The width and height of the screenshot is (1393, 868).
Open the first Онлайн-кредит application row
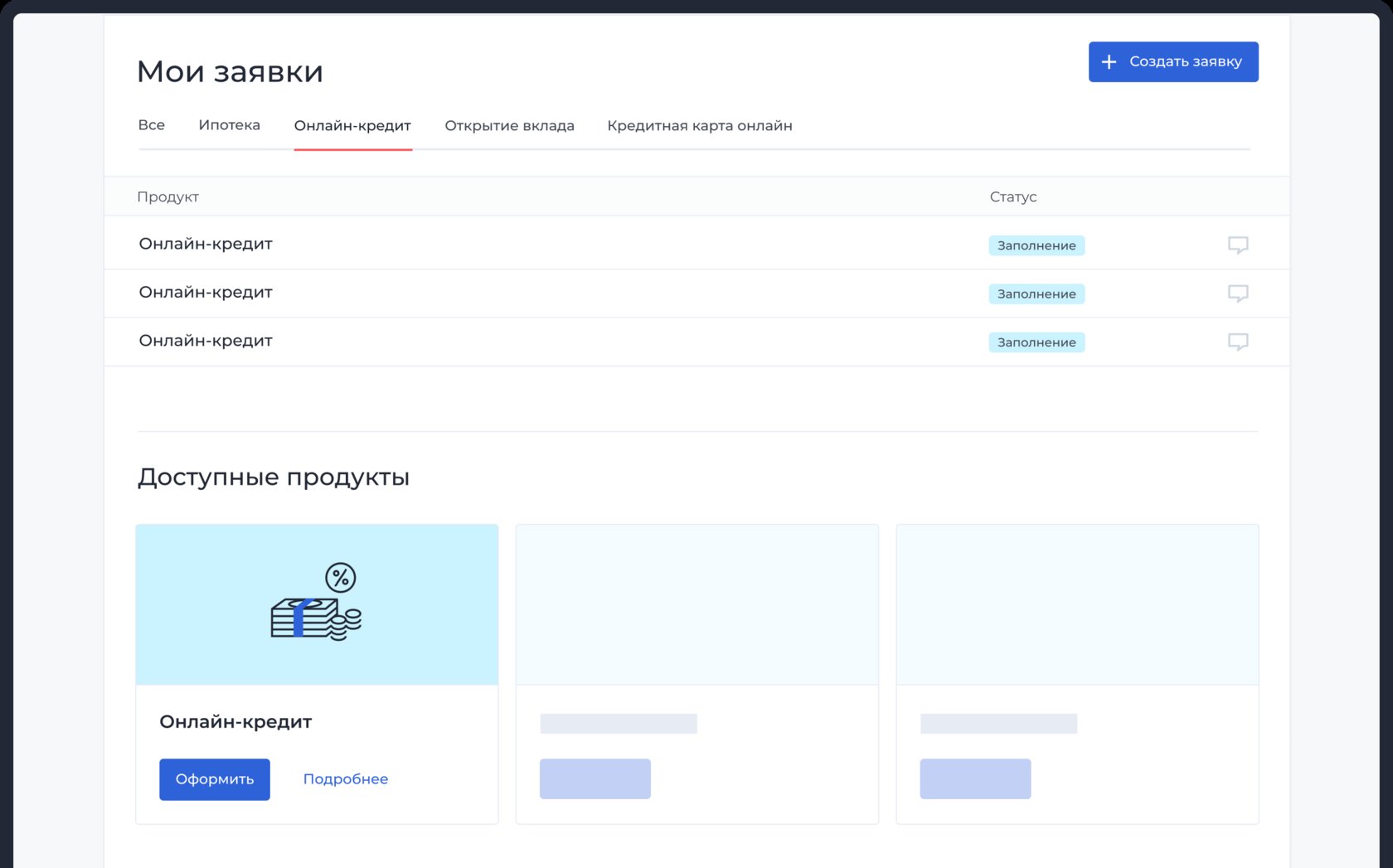(206, 244)
